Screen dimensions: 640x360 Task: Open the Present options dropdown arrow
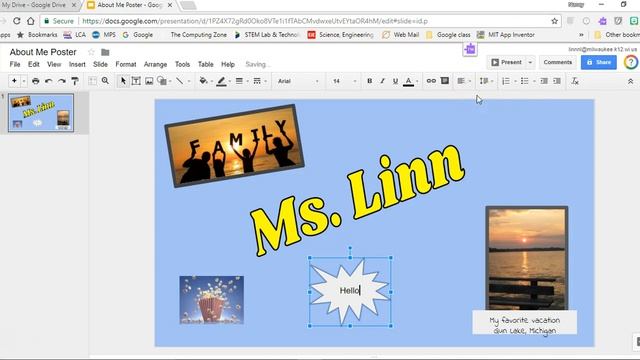point(530,62)
